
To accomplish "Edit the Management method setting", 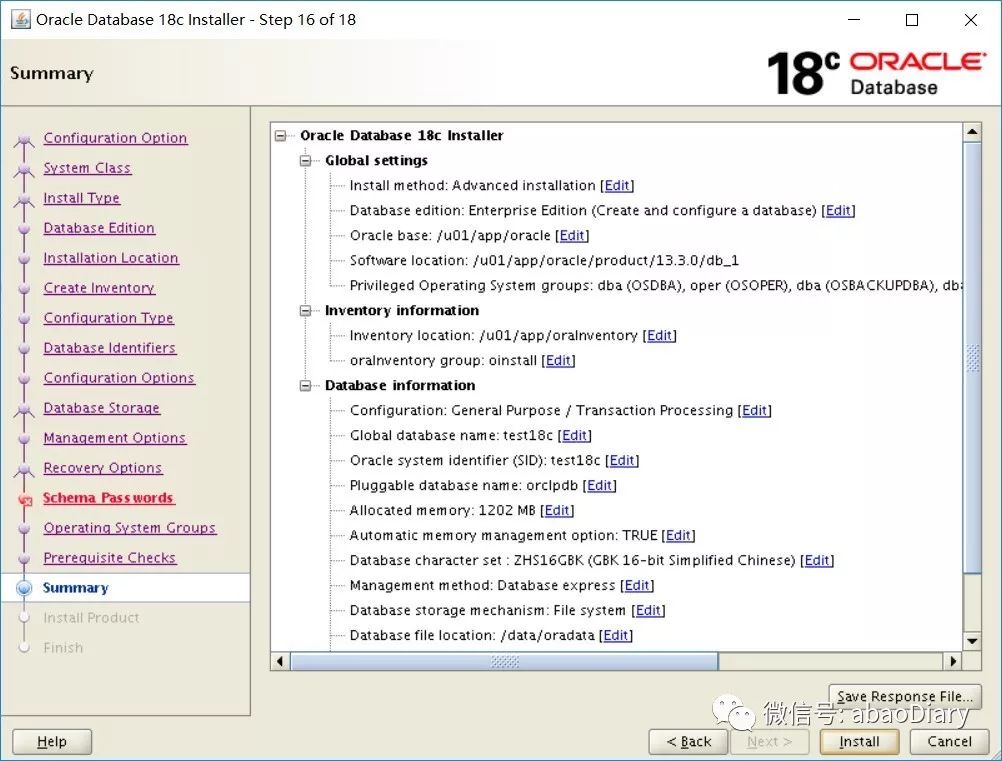I will (637, 585).
